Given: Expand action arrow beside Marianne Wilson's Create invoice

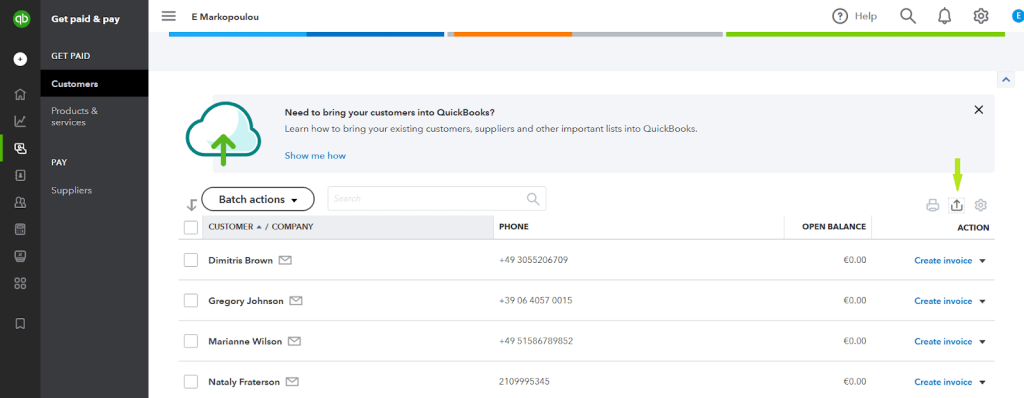Looking at the screenshot, I should tap(982, 342).
